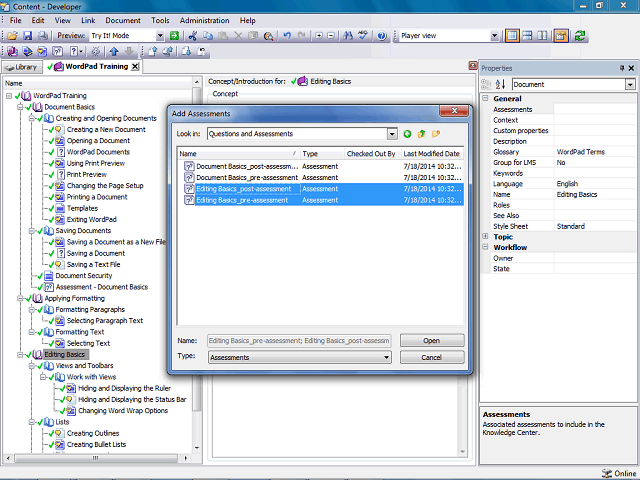Select Editing Basics_post-assessment file row
The width and height of the screenshot is (640, 480).
(322, 189)
